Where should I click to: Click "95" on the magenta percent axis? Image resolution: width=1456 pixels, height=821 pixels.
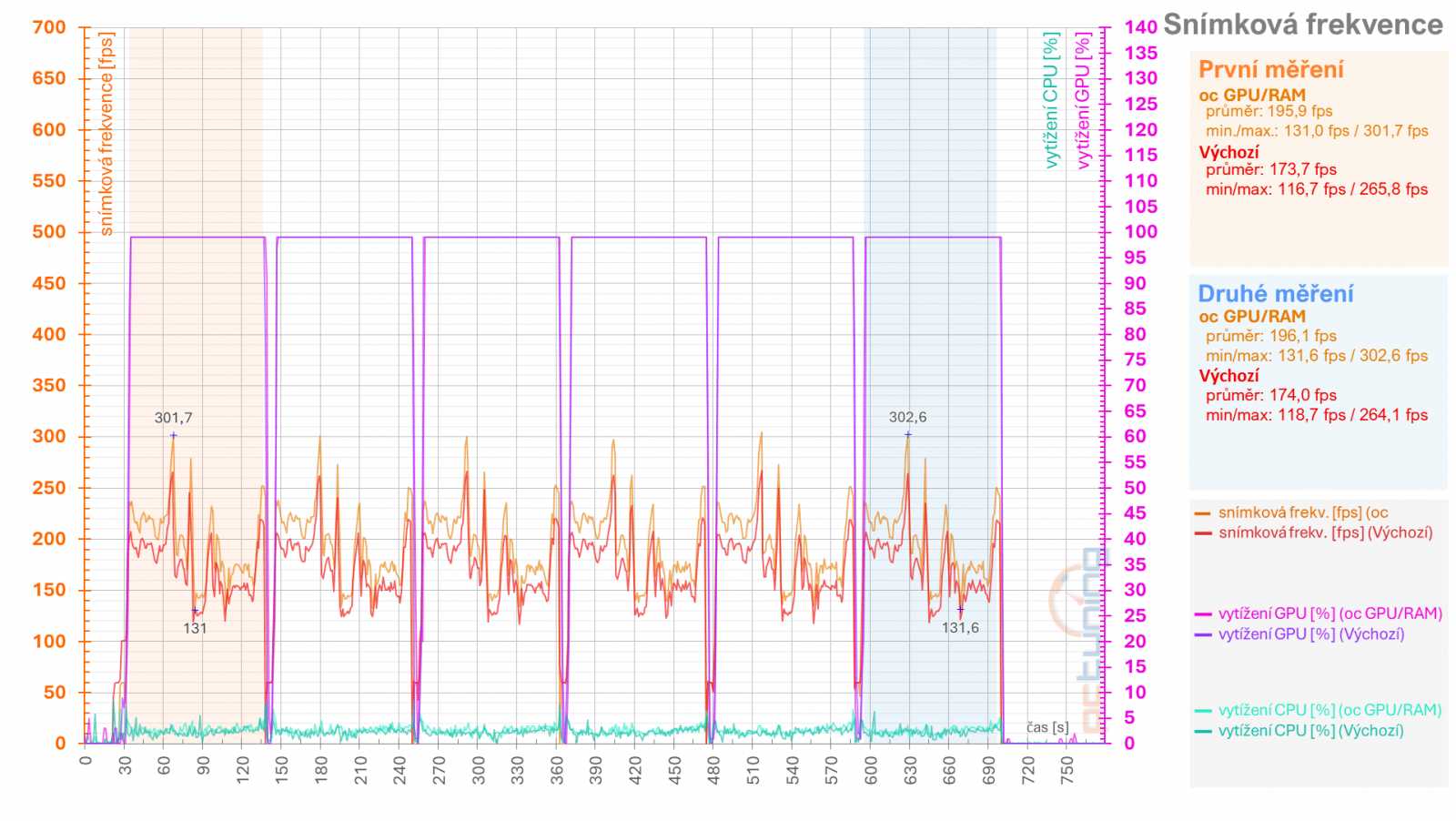(x=1135, y=258)
